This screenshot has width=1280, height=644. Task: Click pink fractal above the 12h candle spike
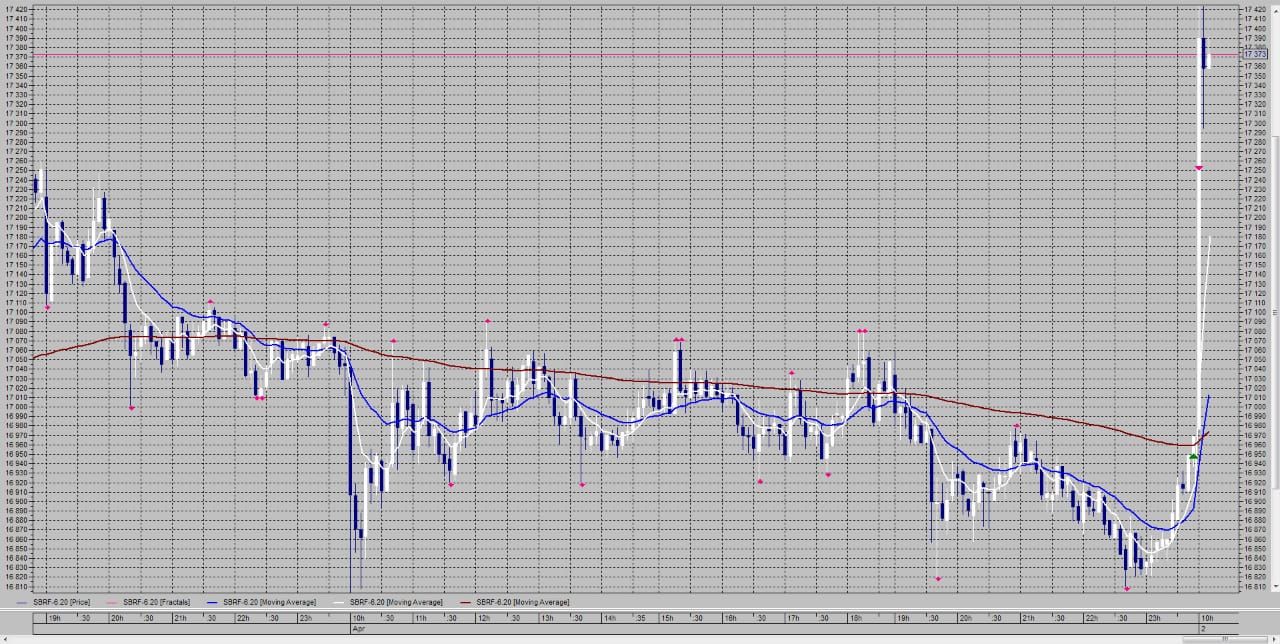pyautogui.click(x=487, y=321)
